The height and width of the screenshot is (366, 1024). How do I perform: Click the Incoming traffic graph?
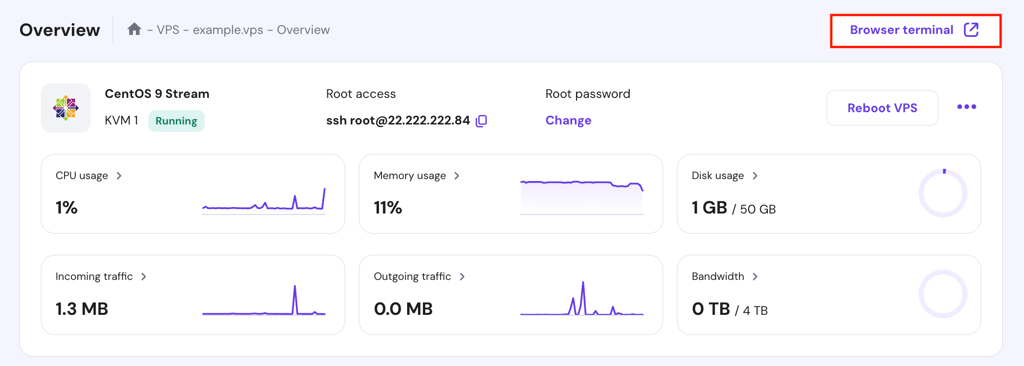tap(264, 300)
